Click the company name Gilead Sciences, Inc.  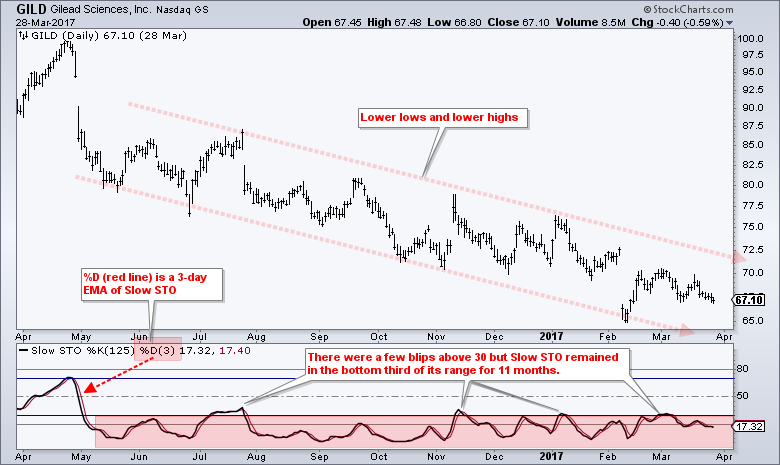100,9
